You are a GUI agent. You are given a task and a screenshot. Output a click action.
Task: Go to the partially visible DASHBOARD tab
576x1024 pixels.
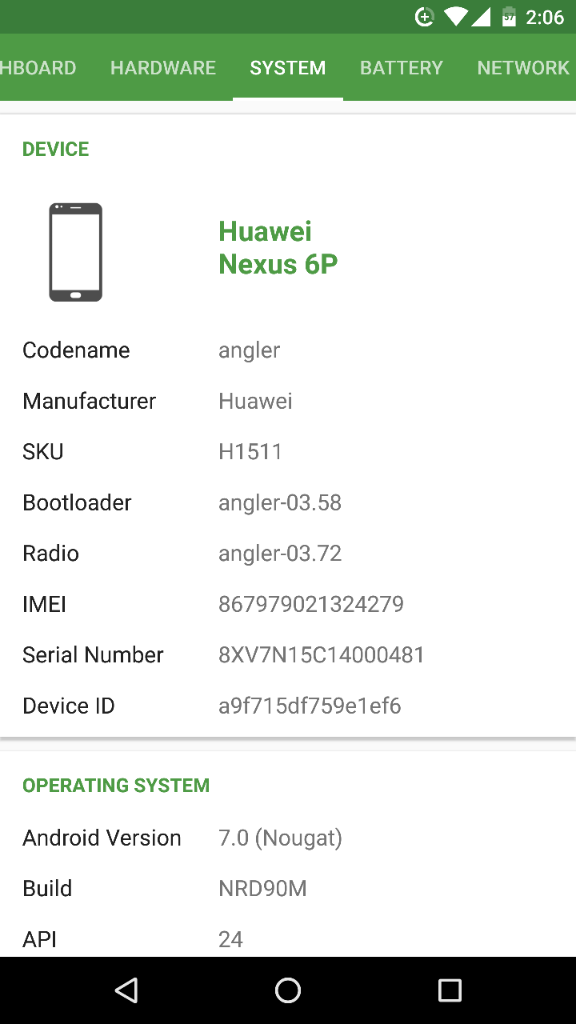coord(38,68)
